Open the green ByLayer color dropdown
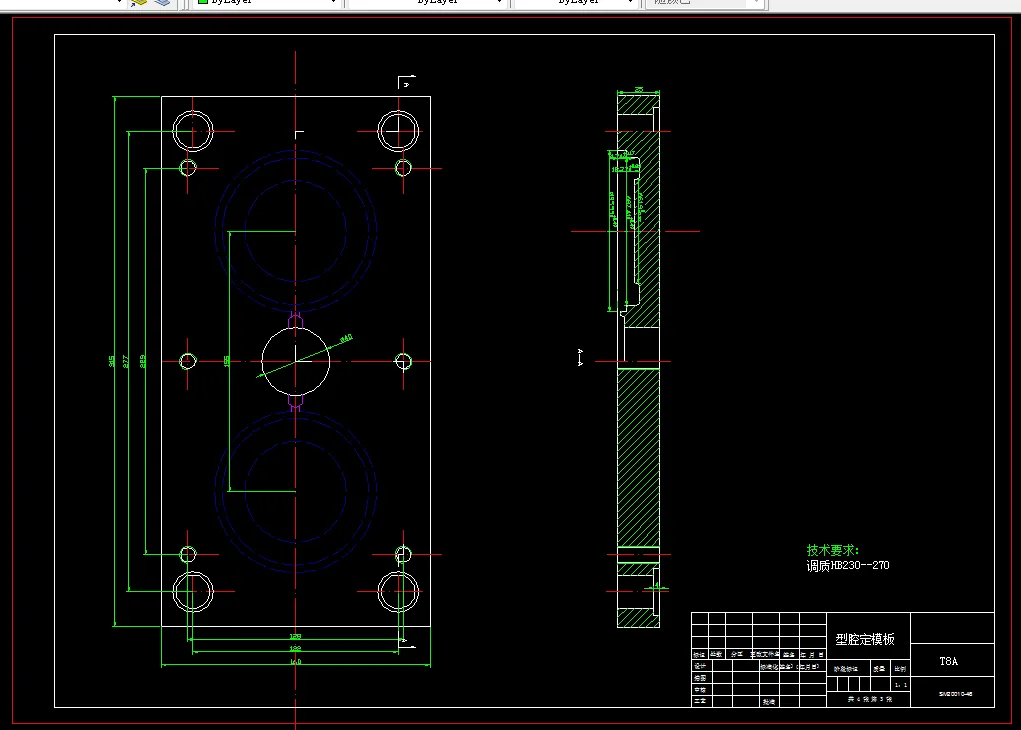The height and width of the screenshot is (730, 1021). tap(267, 3)
